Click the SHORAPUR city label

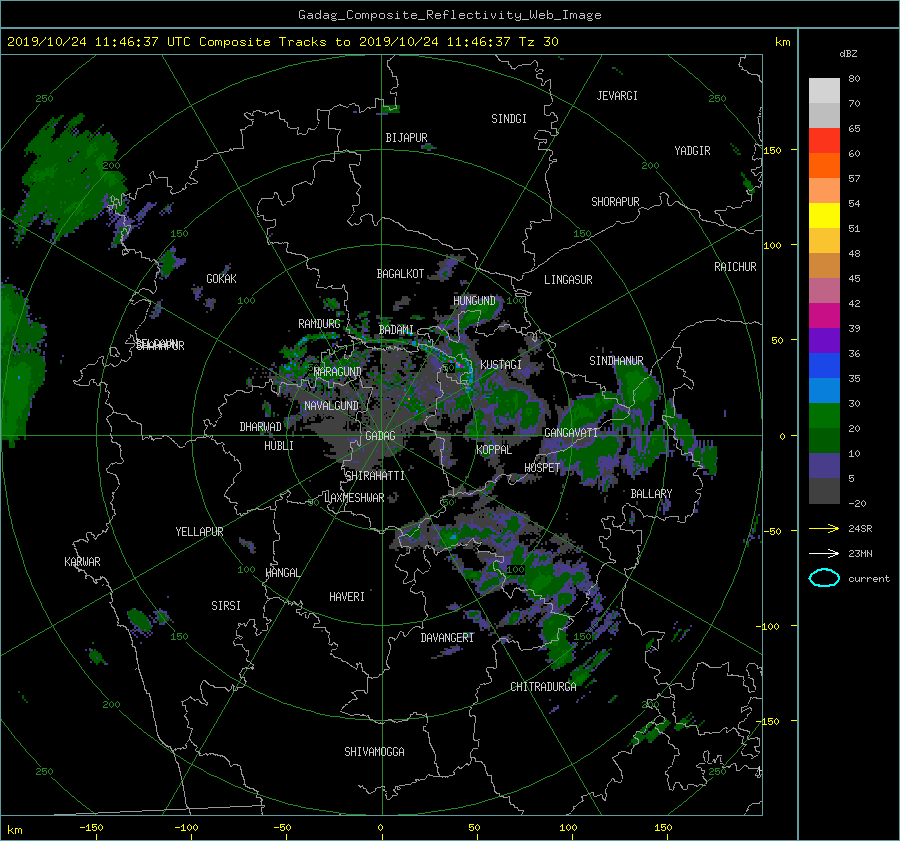(x=615, y=202)
